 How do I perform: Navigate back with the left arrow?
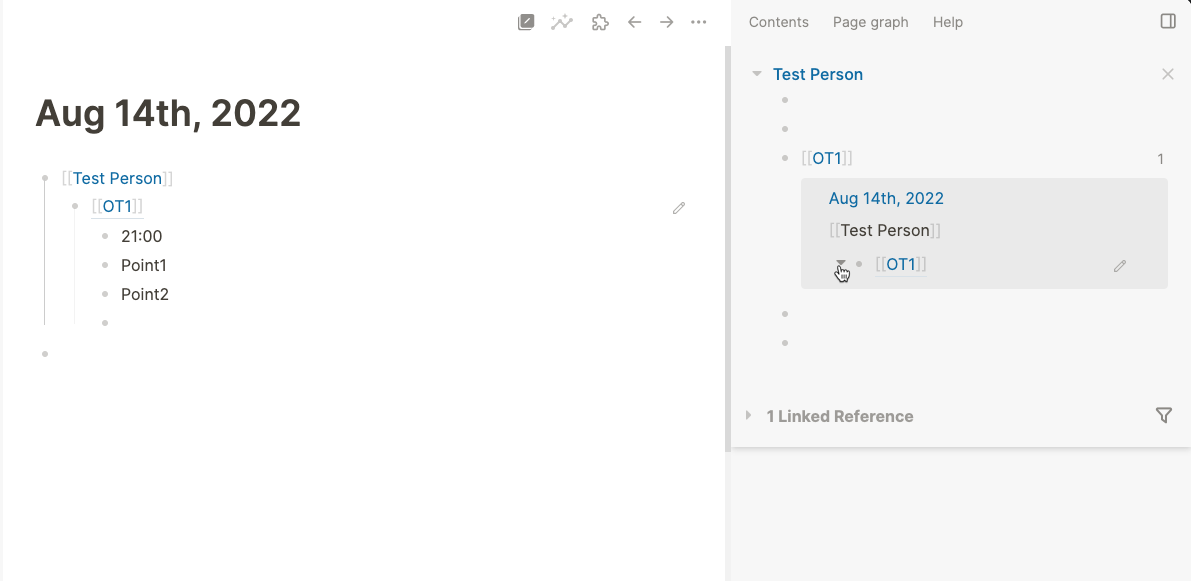click(635, 22)
